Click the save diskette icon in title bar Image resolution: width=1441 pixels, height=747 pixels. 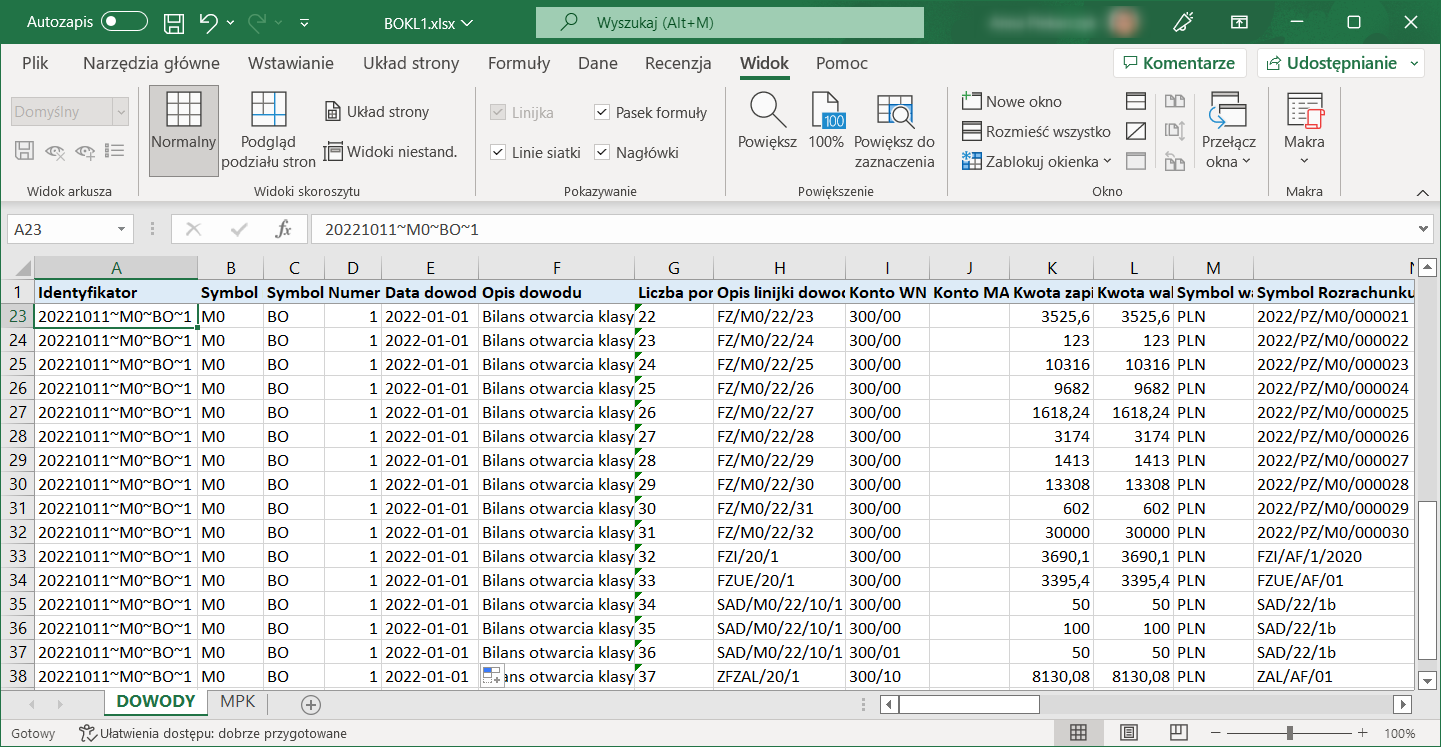(x=173, y=22)
